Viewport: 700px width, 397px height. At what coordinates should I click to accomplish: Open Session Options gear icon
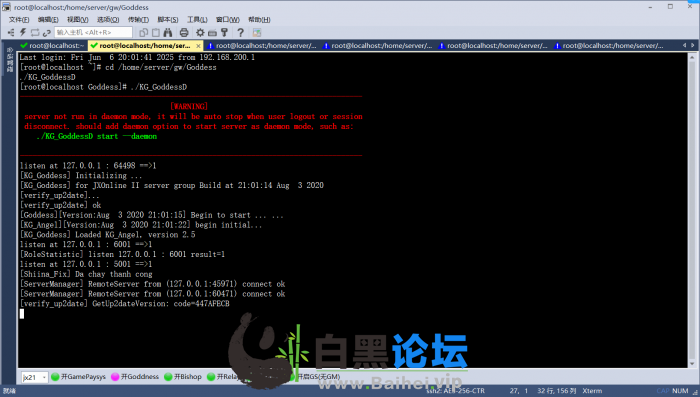tap(200, 32)
